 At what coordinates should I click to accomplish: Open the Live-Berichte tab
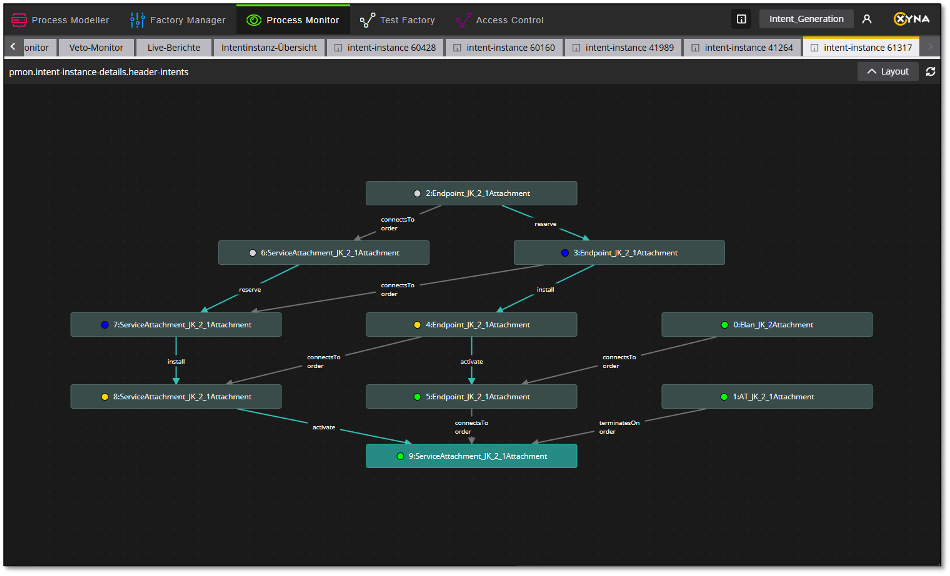click(x=173, y=47)
